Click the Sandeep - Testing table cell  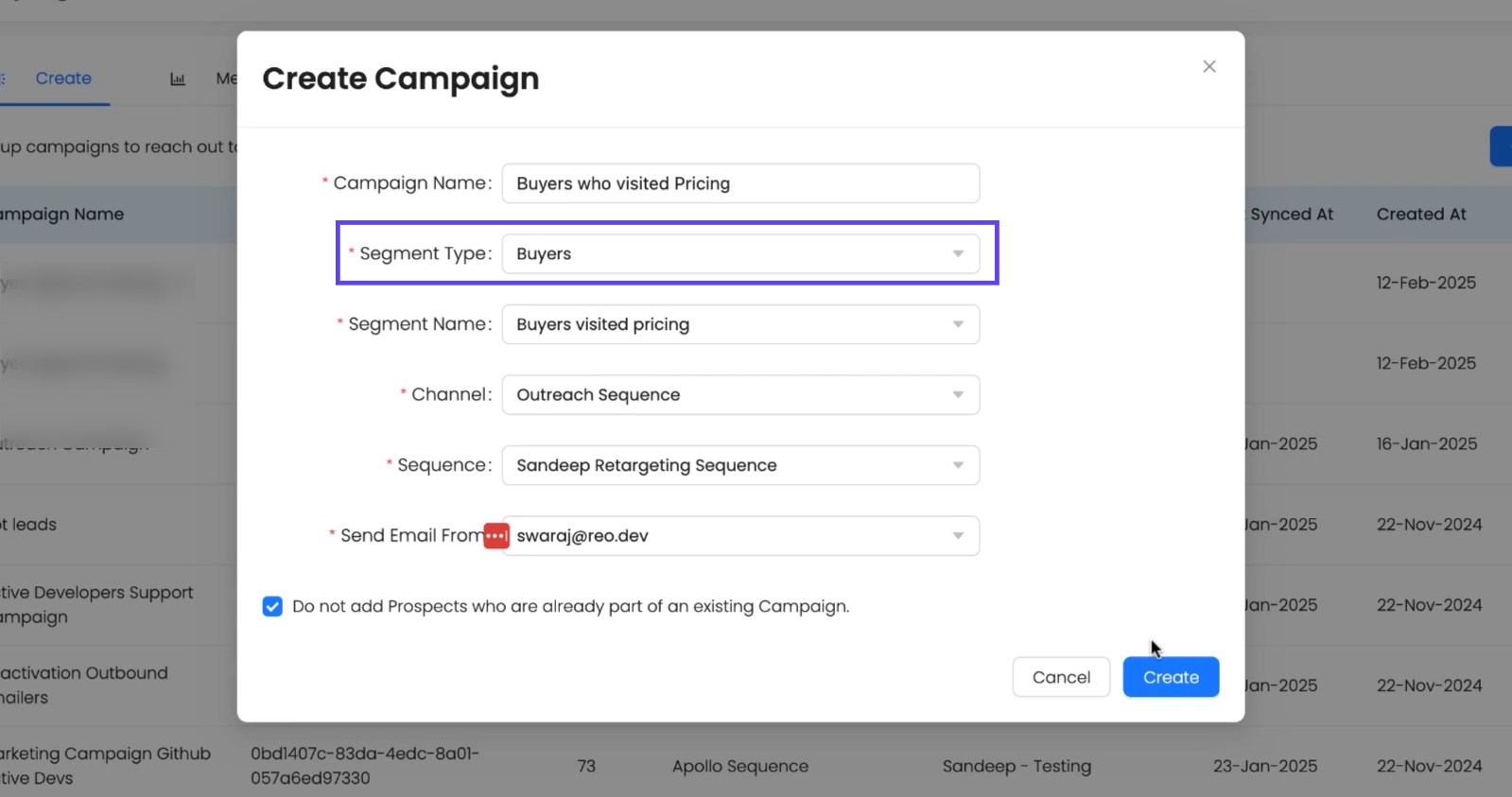pyautogui.click(x=1017, y=766)
